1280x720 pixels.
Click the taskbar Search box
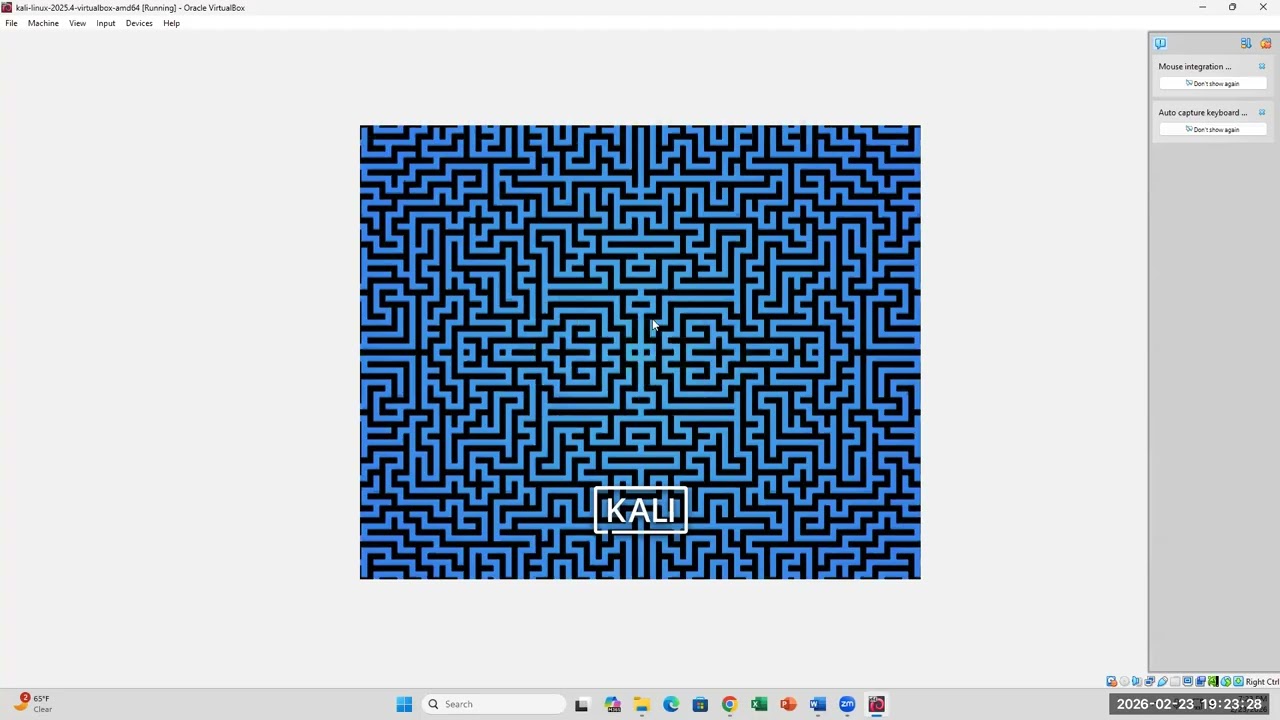pos(493,704)
